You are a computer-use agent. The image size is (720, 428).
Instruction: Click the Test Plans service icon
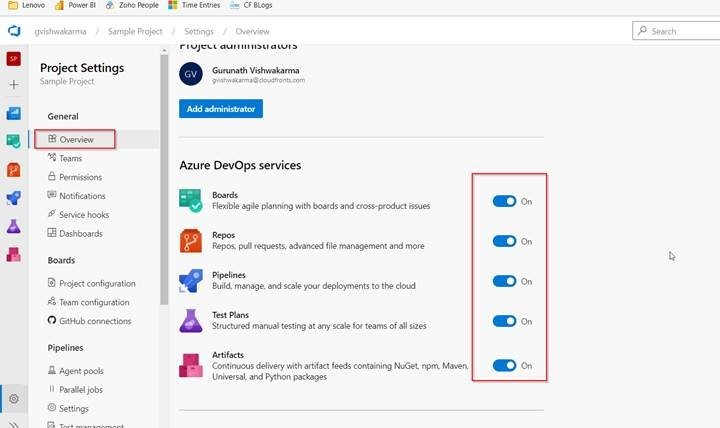pos(191,321)
